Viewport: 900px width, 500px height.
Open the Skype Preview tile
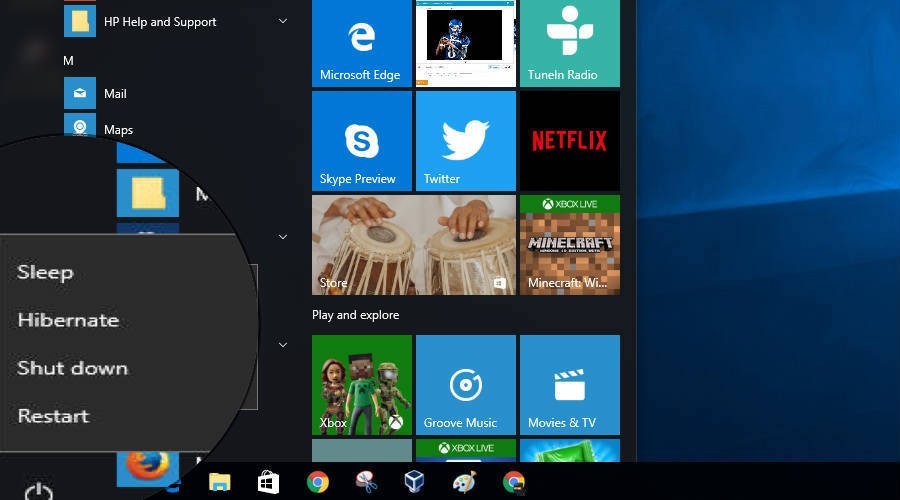point(361,141)
